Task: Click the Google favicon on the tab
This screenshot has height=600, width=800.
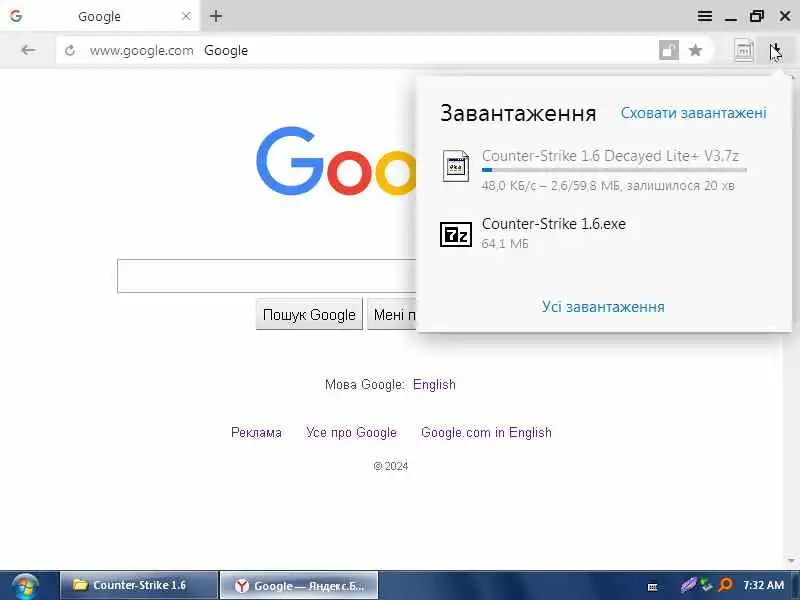Action: [x=16, y=16]
